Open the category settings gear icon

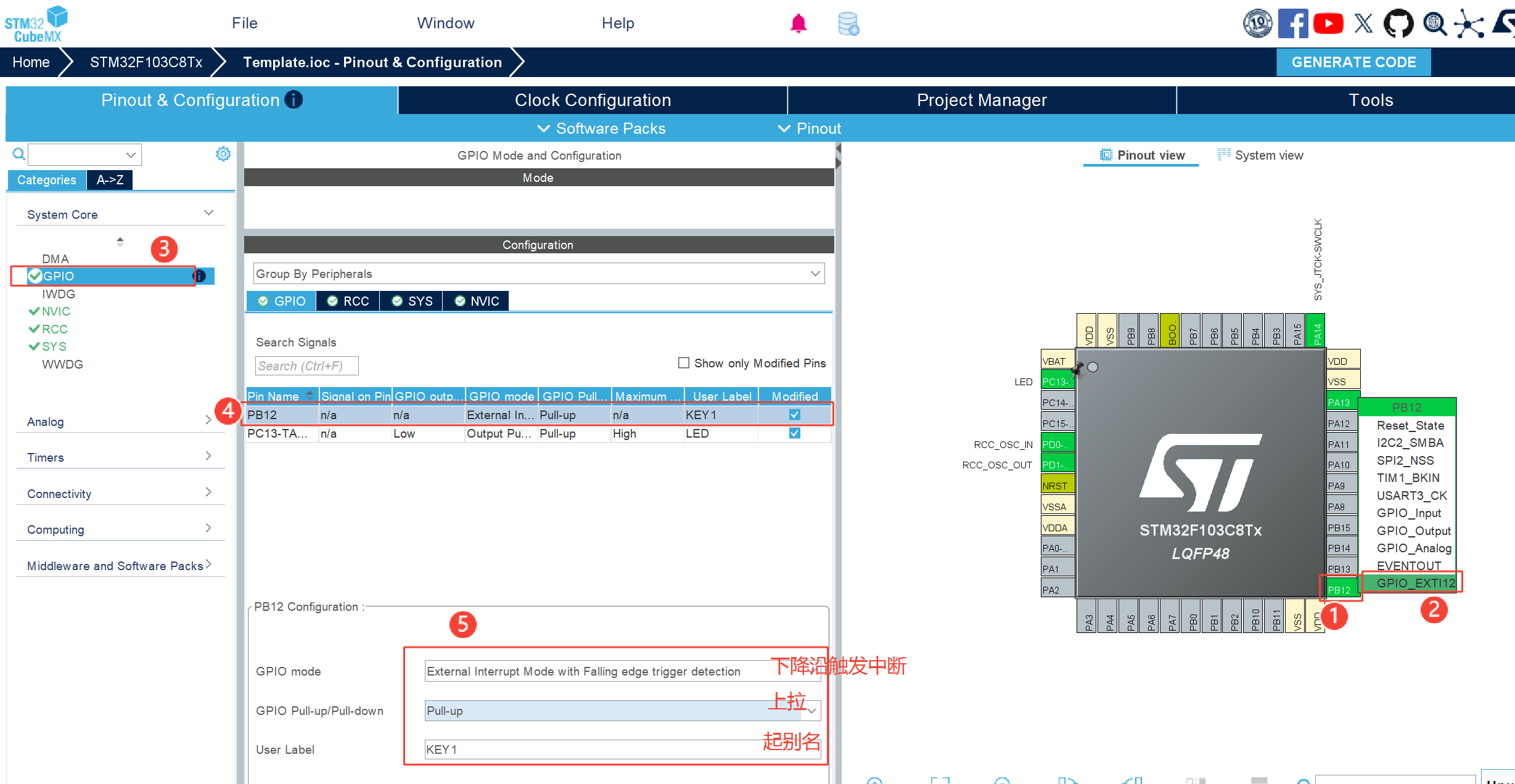tap(223, 153)
